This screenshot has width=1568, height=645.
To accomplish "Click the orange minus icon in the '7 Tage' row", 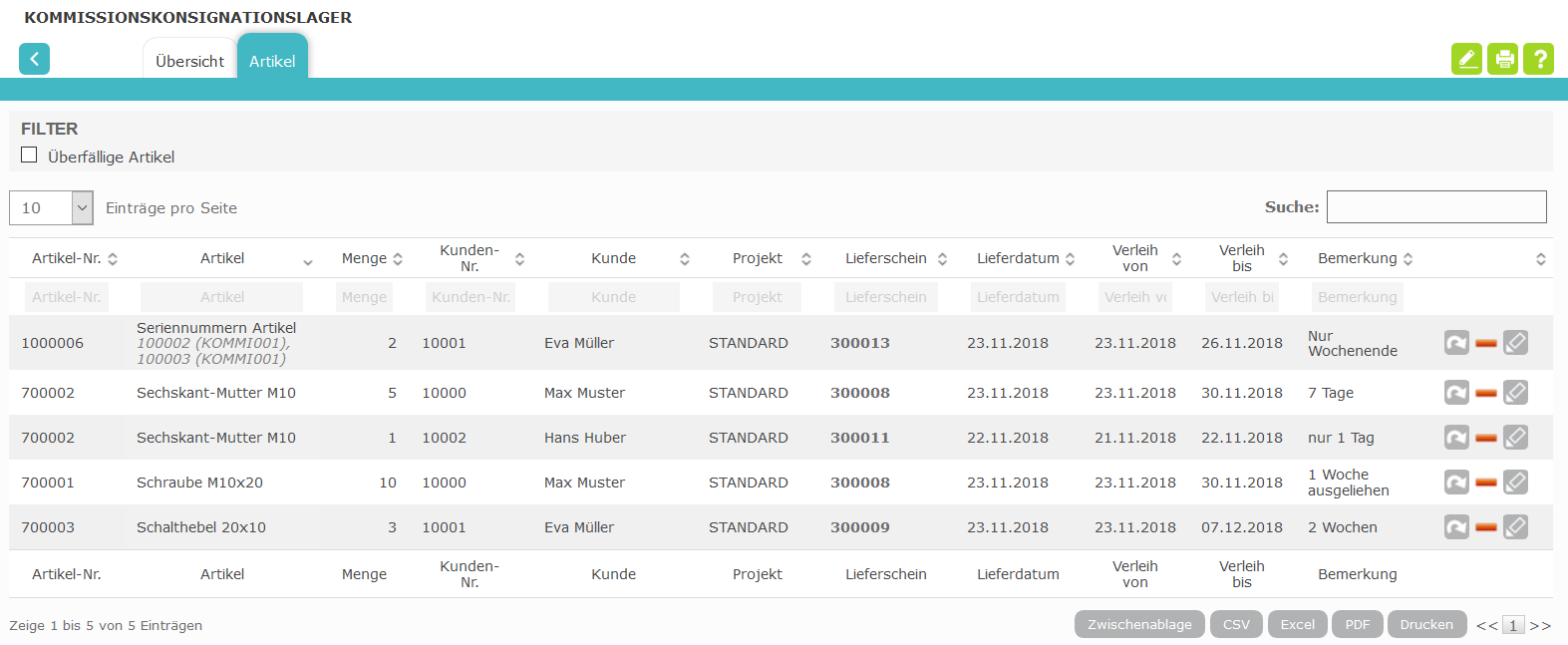I will pyautogui.click(x=1486, y=393).
